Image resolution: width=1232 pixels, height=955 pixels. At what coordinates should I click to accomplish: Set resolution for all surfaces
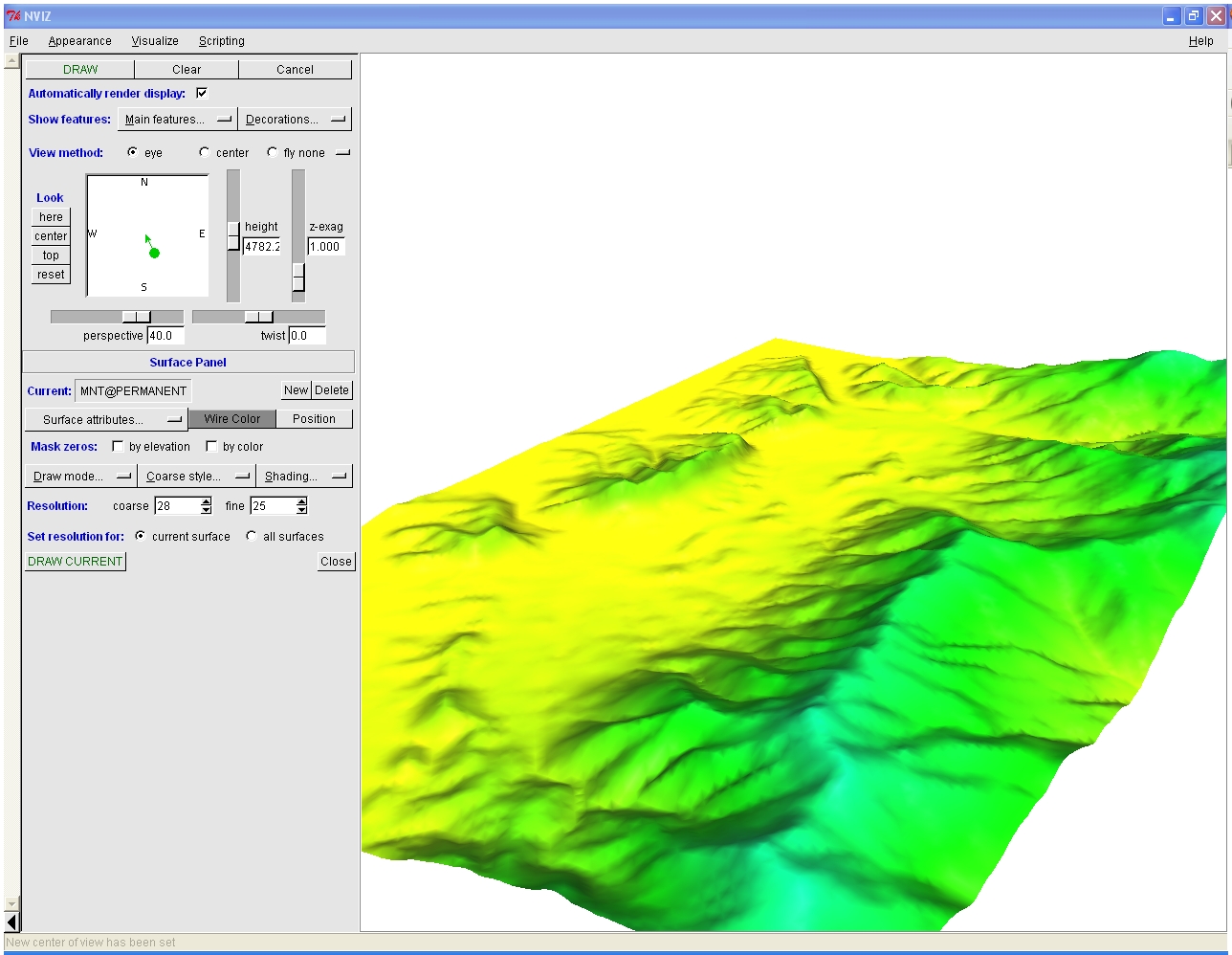click(x=251, y=537)
